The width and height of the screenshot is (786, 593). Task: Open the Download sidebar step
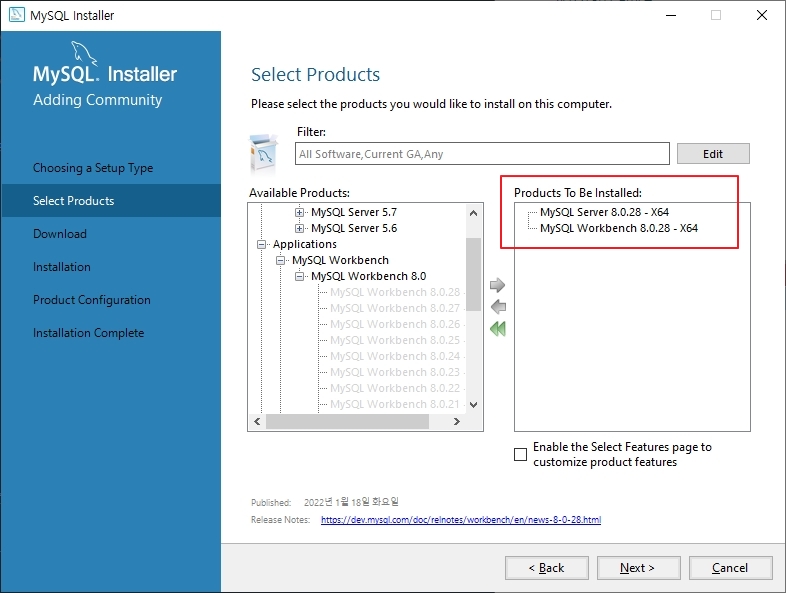(60, 234)
